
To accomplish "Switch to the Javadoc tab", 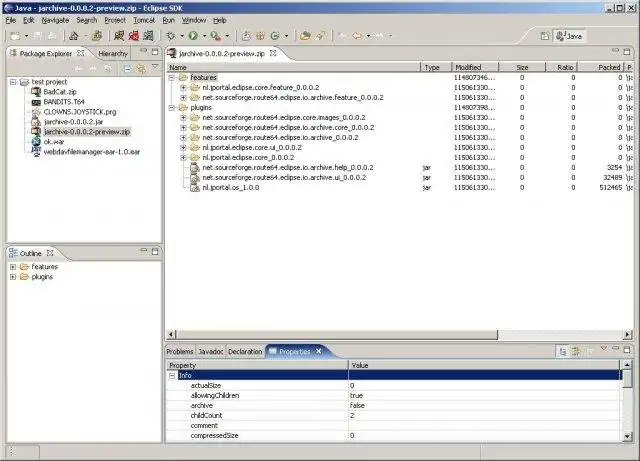I will coord(211,352).
